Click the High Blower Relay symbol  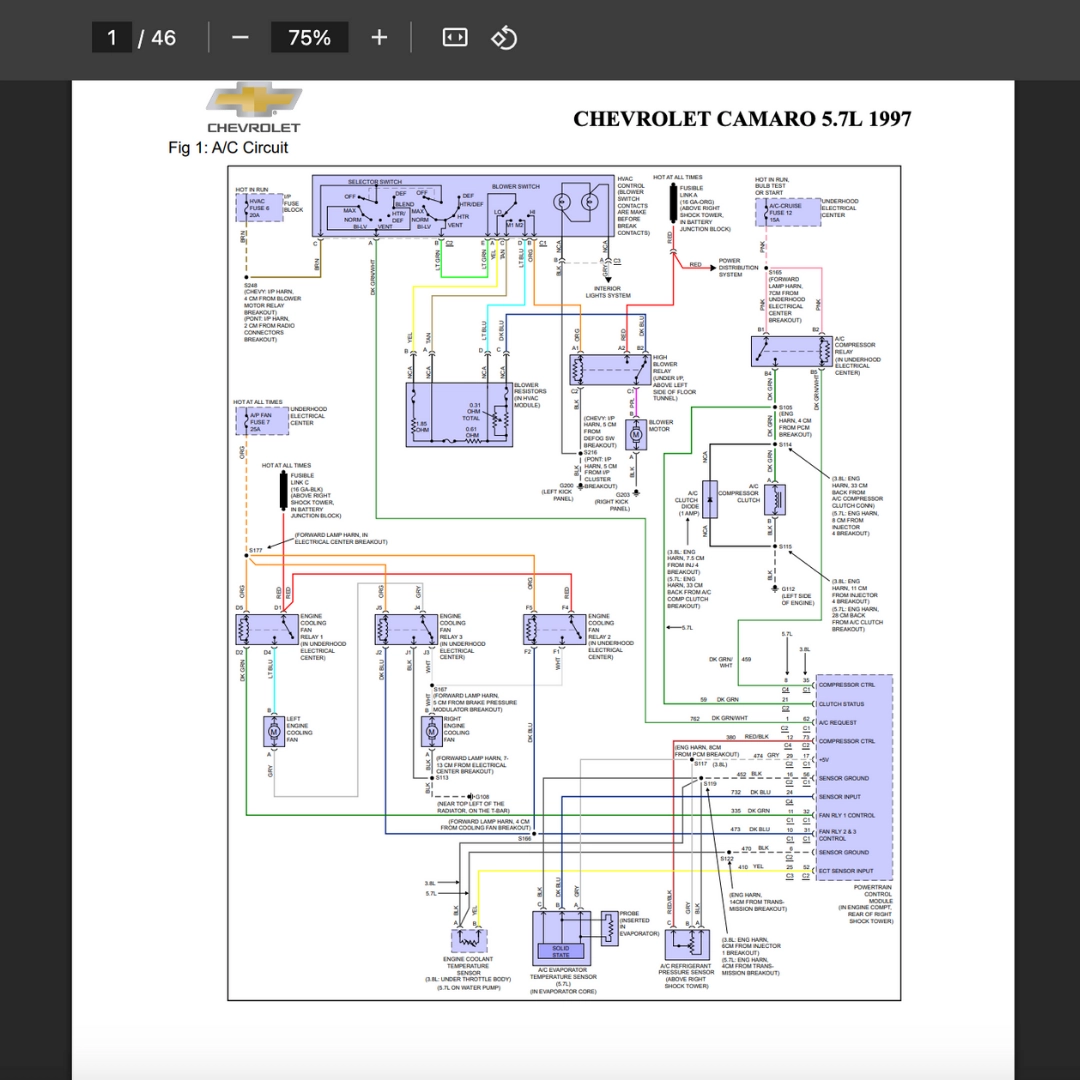tap(610, 370)
